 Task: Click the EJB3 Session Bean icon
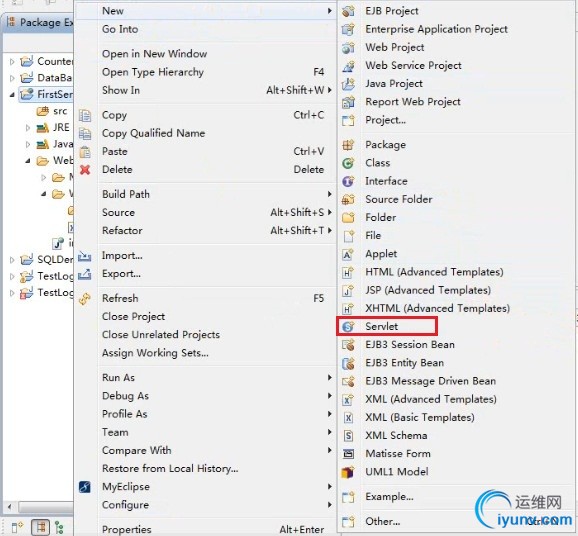348,345
